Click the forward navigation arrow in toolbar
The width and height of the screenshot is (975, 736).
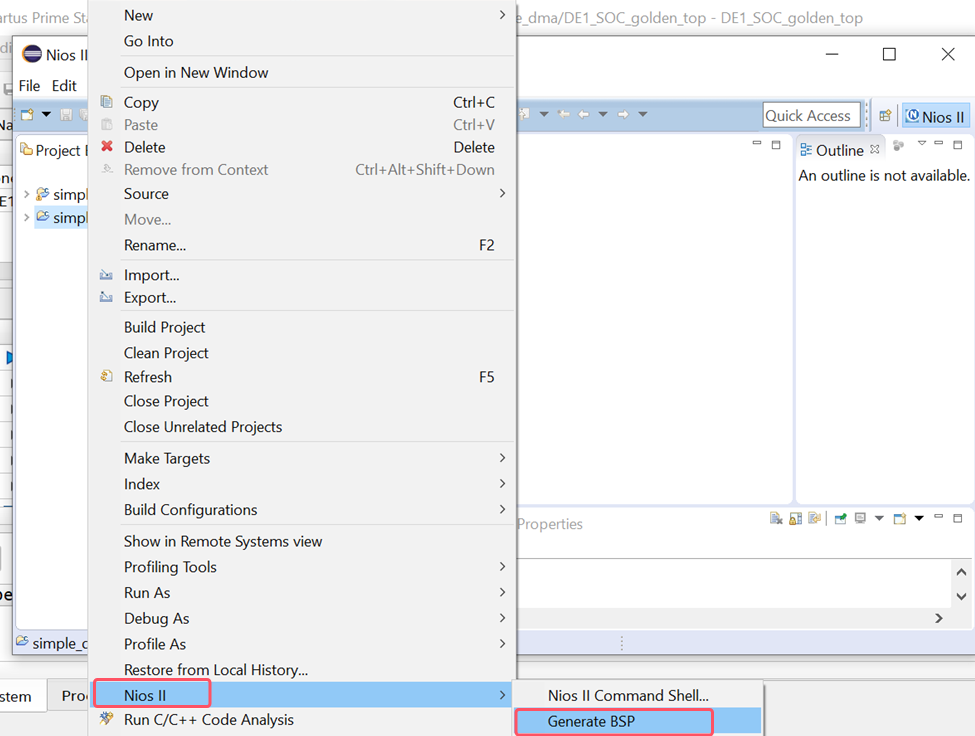pos(623,114)
